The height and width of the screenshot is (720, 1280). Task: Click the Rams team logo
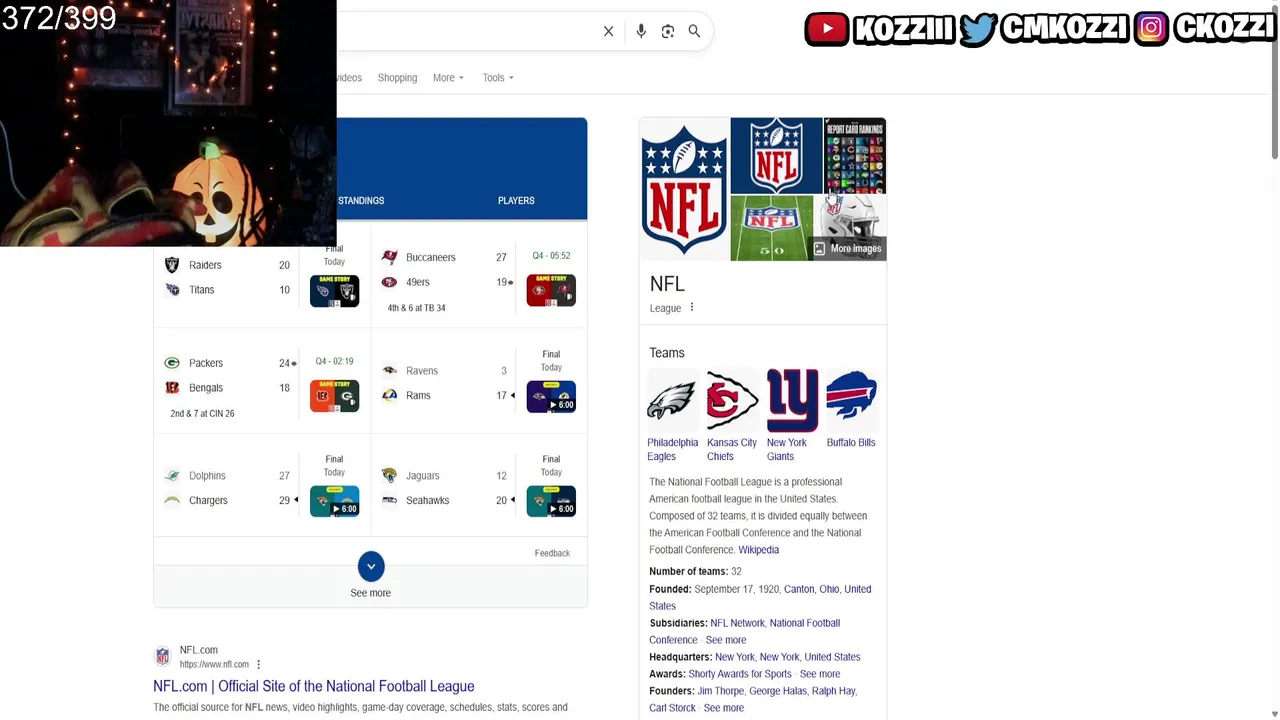(389, 395)
